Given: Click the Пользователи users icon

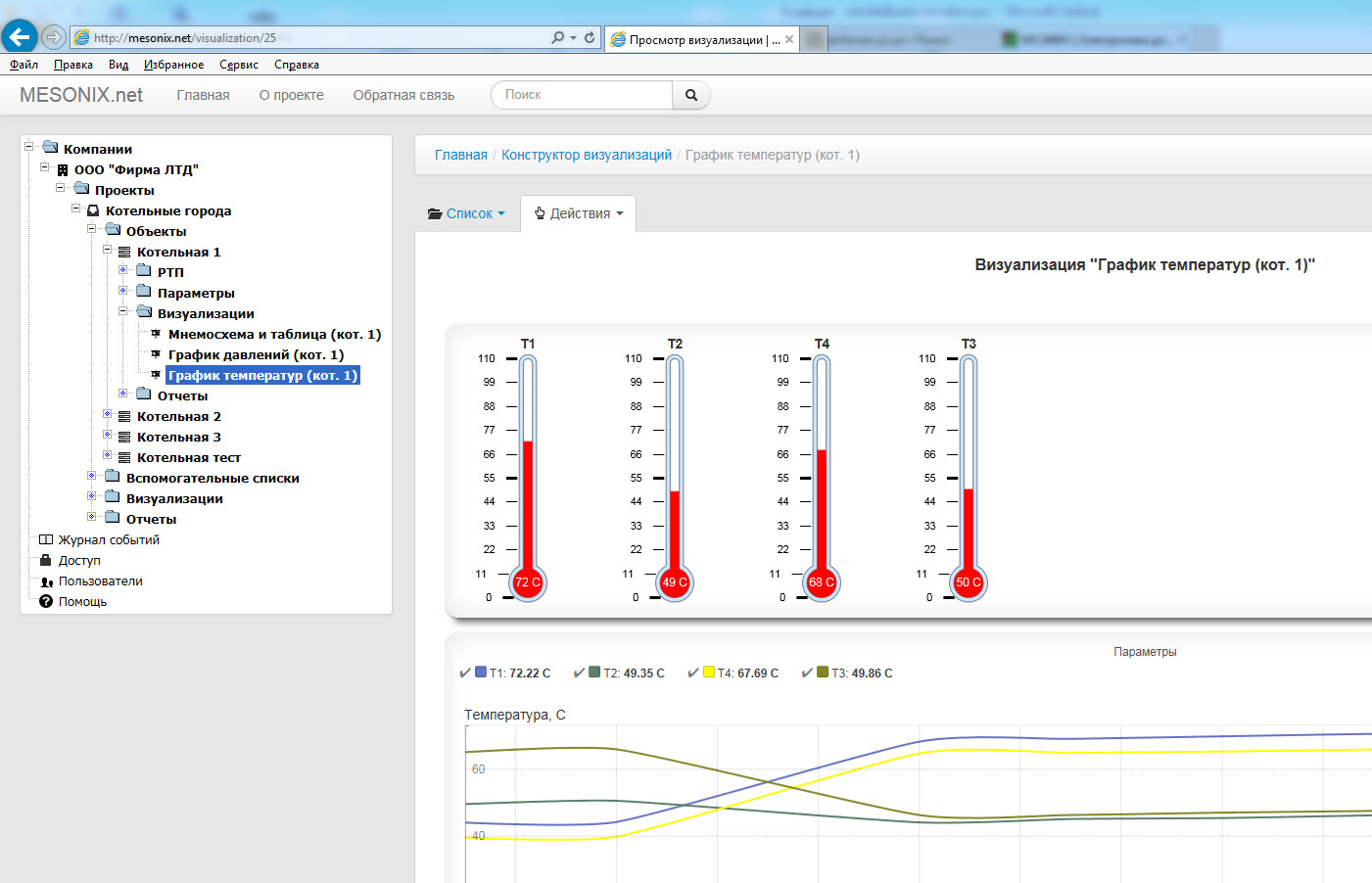Looking at the screenshot, I should 46,581.
